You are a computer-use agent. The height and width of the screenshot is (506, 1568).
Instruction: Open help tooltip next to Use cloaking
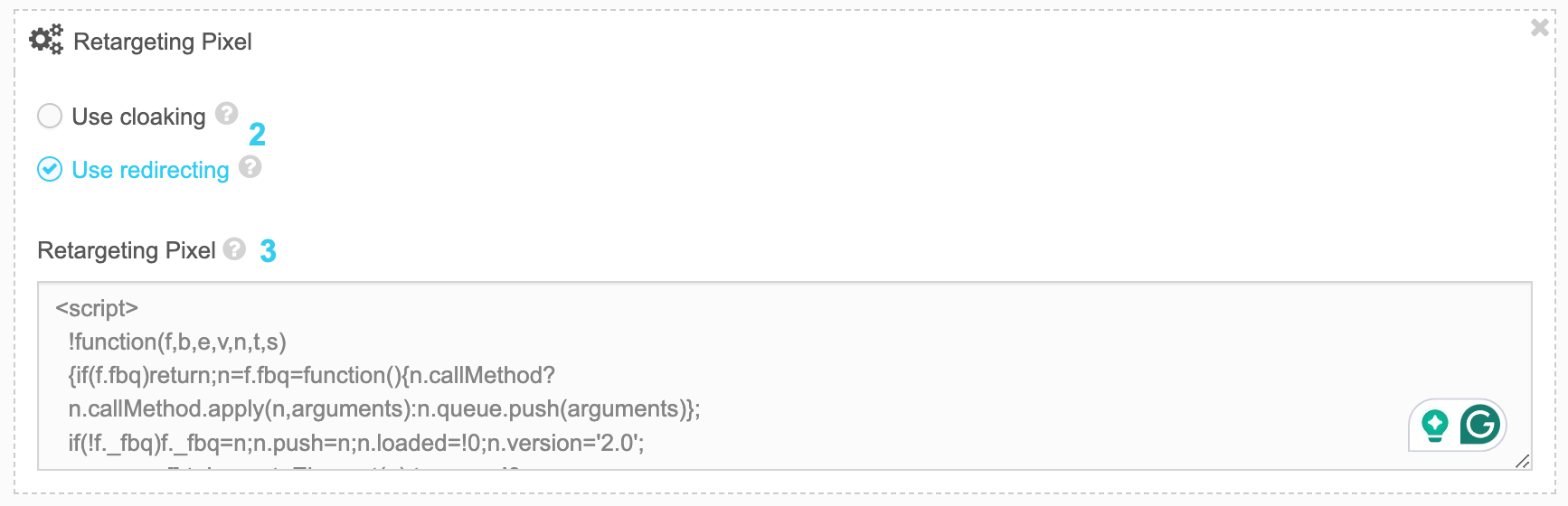227,113
